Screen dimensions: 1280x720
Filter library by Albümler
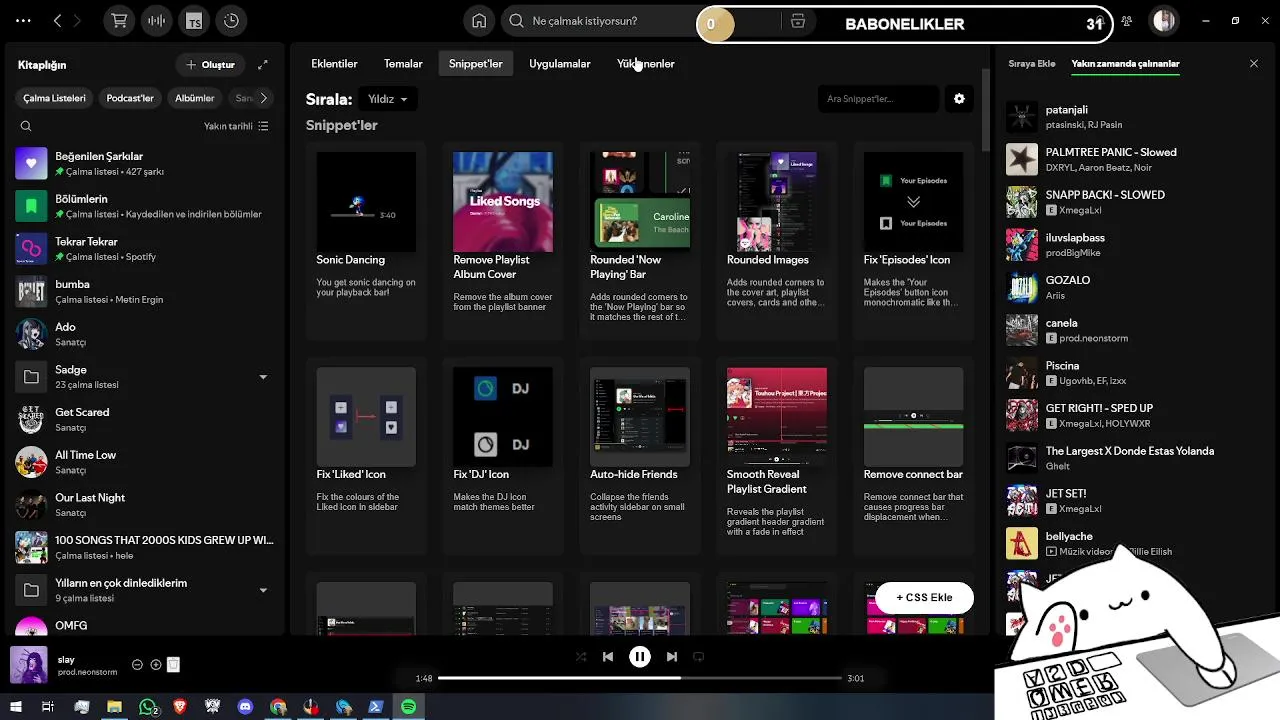[x=195, y=98]
